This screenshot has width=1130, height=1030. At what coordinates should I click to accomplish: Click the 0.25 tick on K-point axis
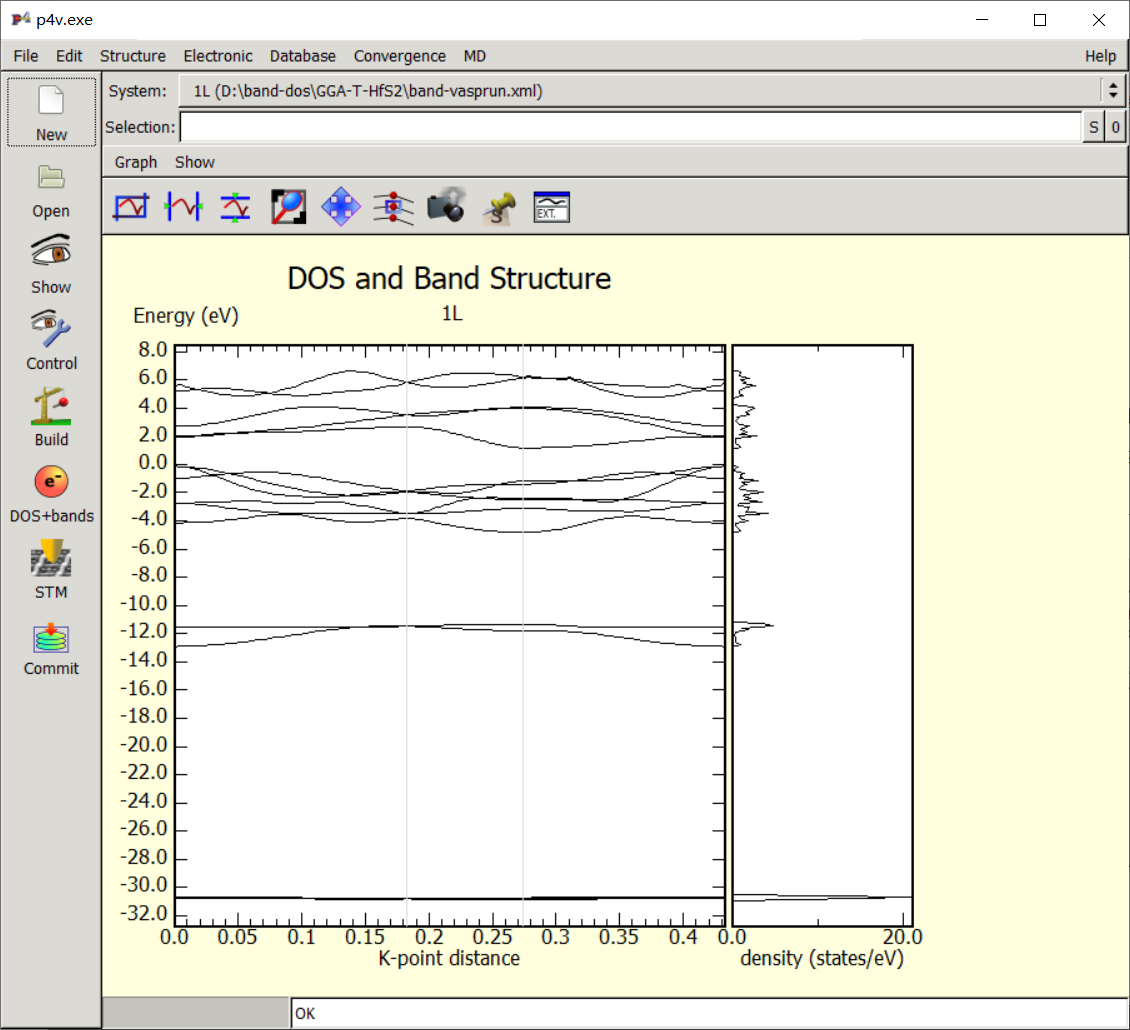pos(492,936)
